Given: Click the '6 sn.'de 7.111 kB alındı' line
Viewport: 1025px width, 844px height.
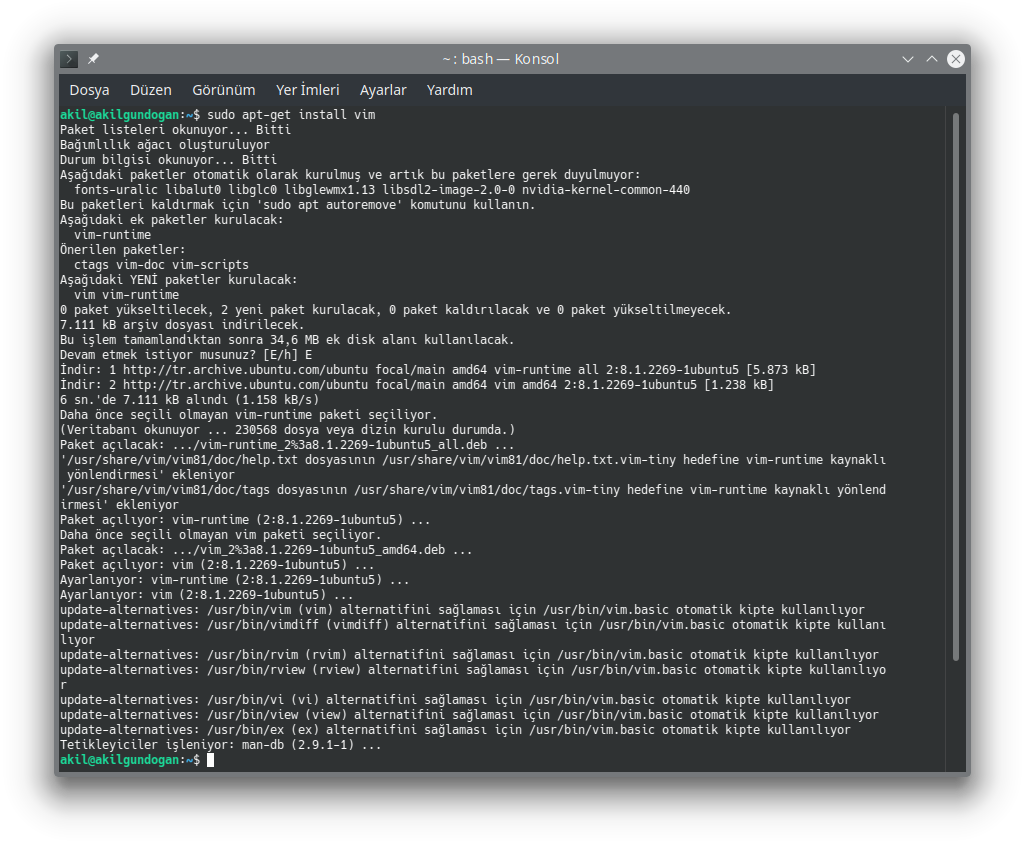Looking at the screenshot, I should pos(190,400).
